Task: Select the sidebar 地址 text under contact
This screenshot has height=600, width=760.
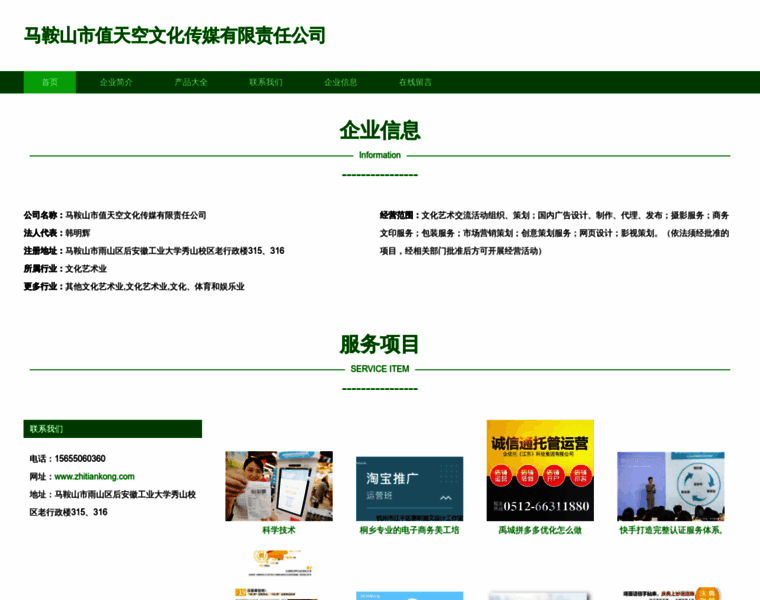Action: (x=112, y=503)
